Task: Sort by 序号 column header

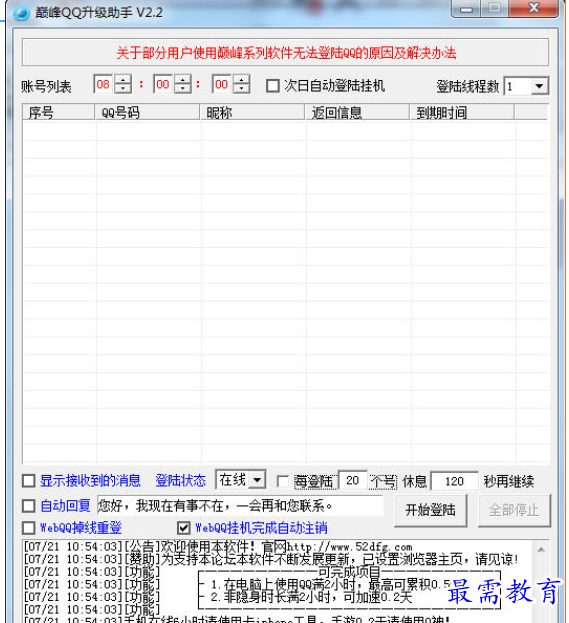Action: click(58, 112)
